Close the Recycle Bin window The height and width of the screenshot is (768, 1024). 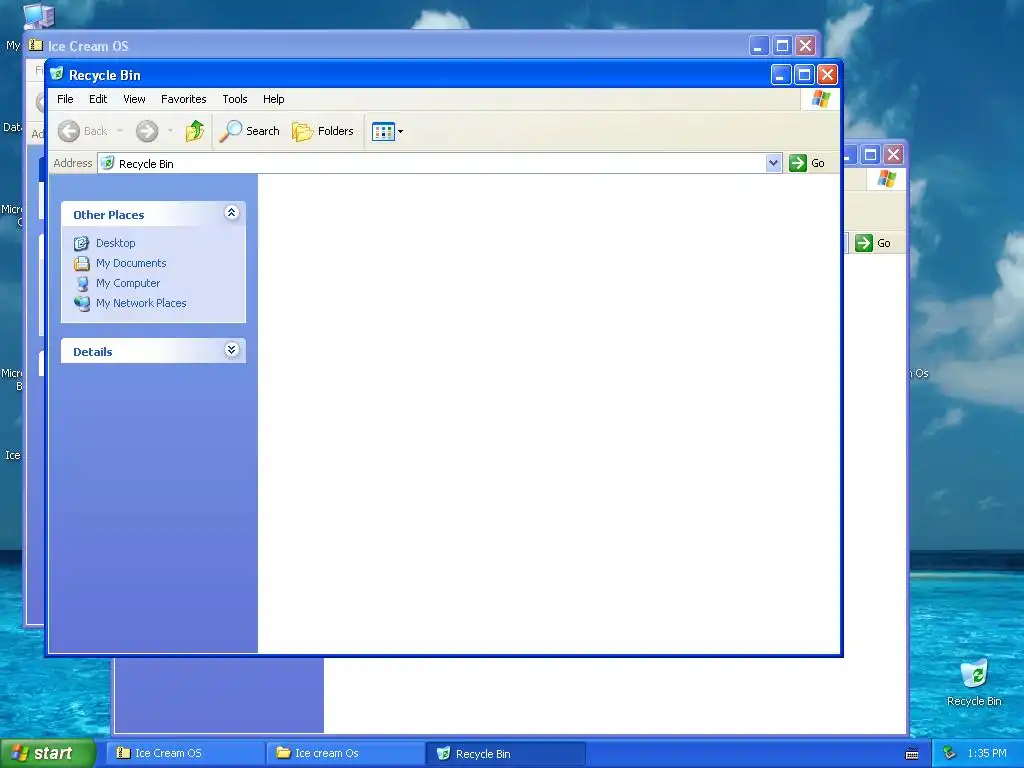coord(827,75)
